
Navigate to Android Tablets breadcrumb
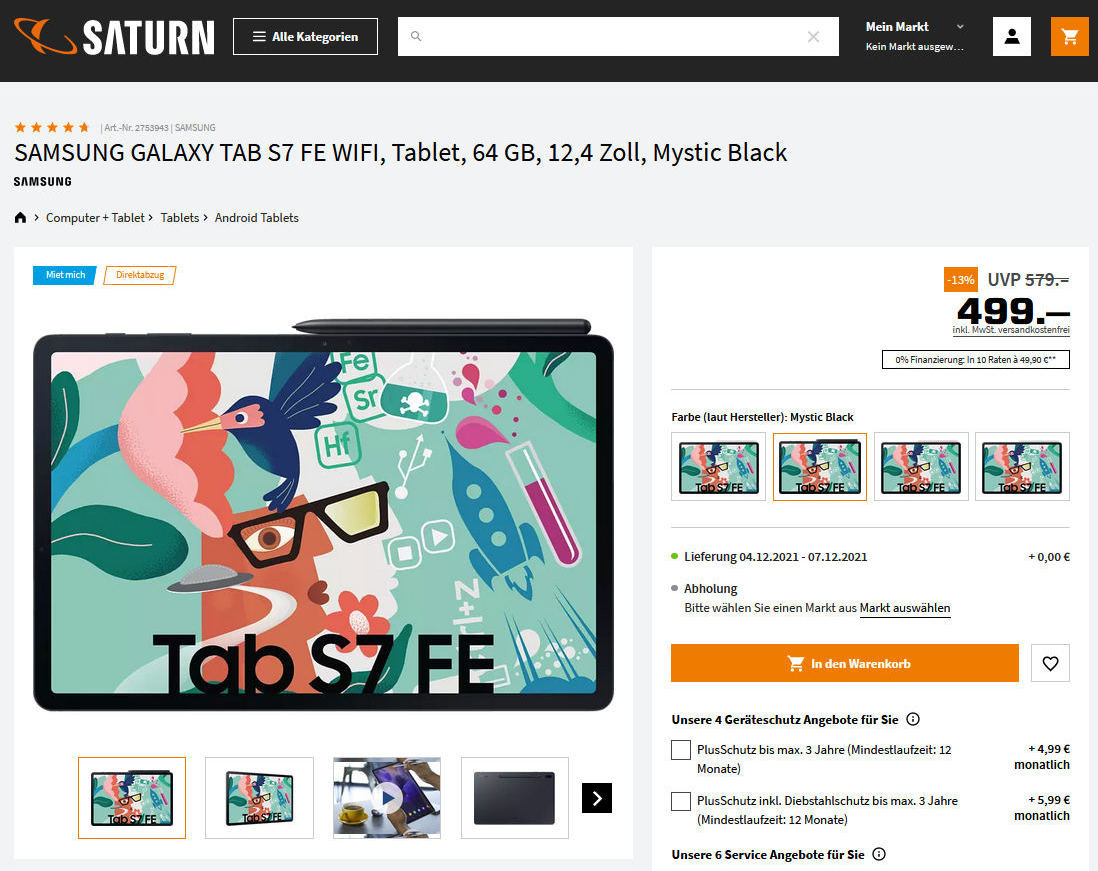256,218
